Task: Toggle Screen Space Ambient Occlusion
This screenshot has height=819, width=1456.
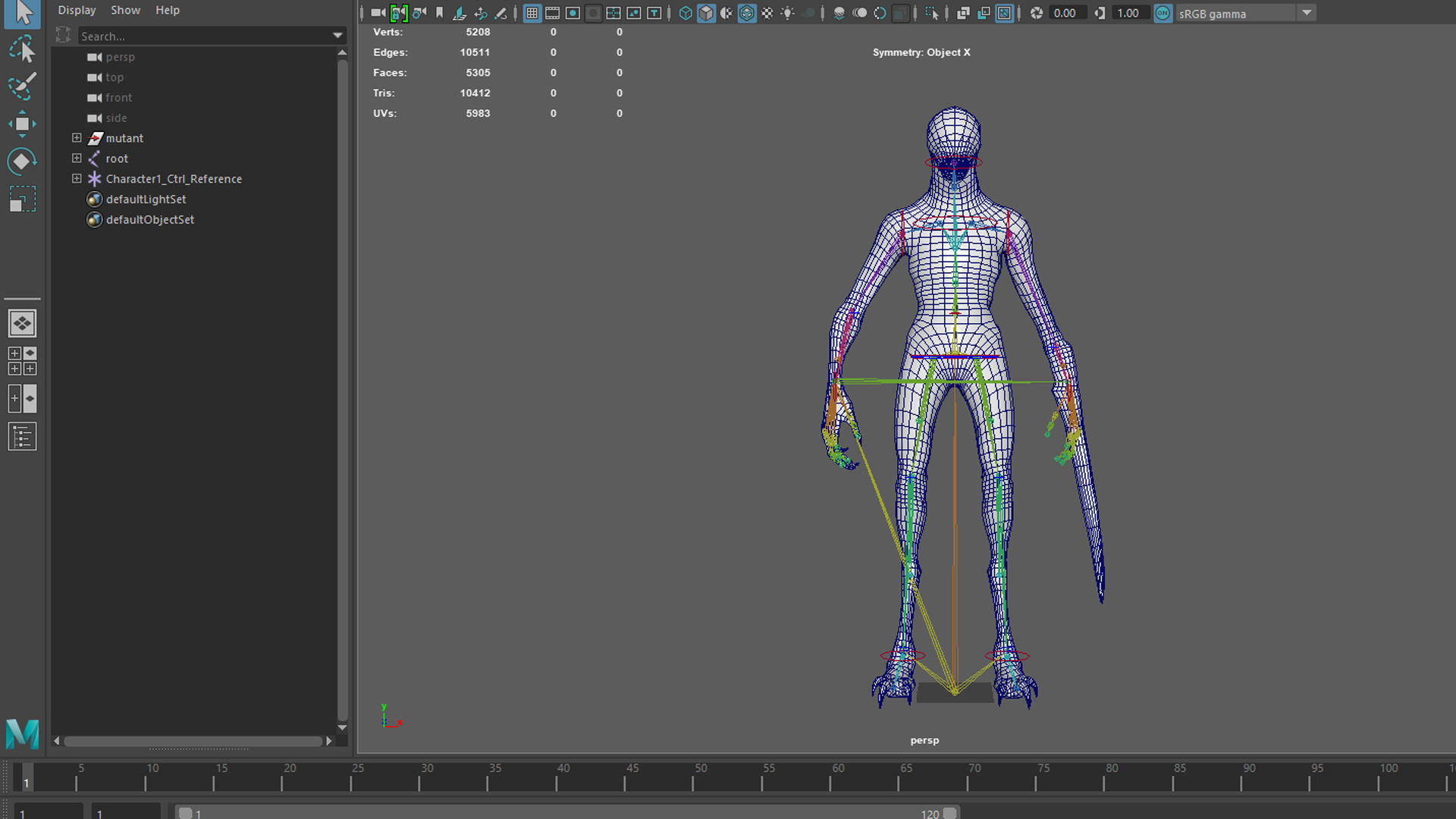Action: tap(839, 13)
